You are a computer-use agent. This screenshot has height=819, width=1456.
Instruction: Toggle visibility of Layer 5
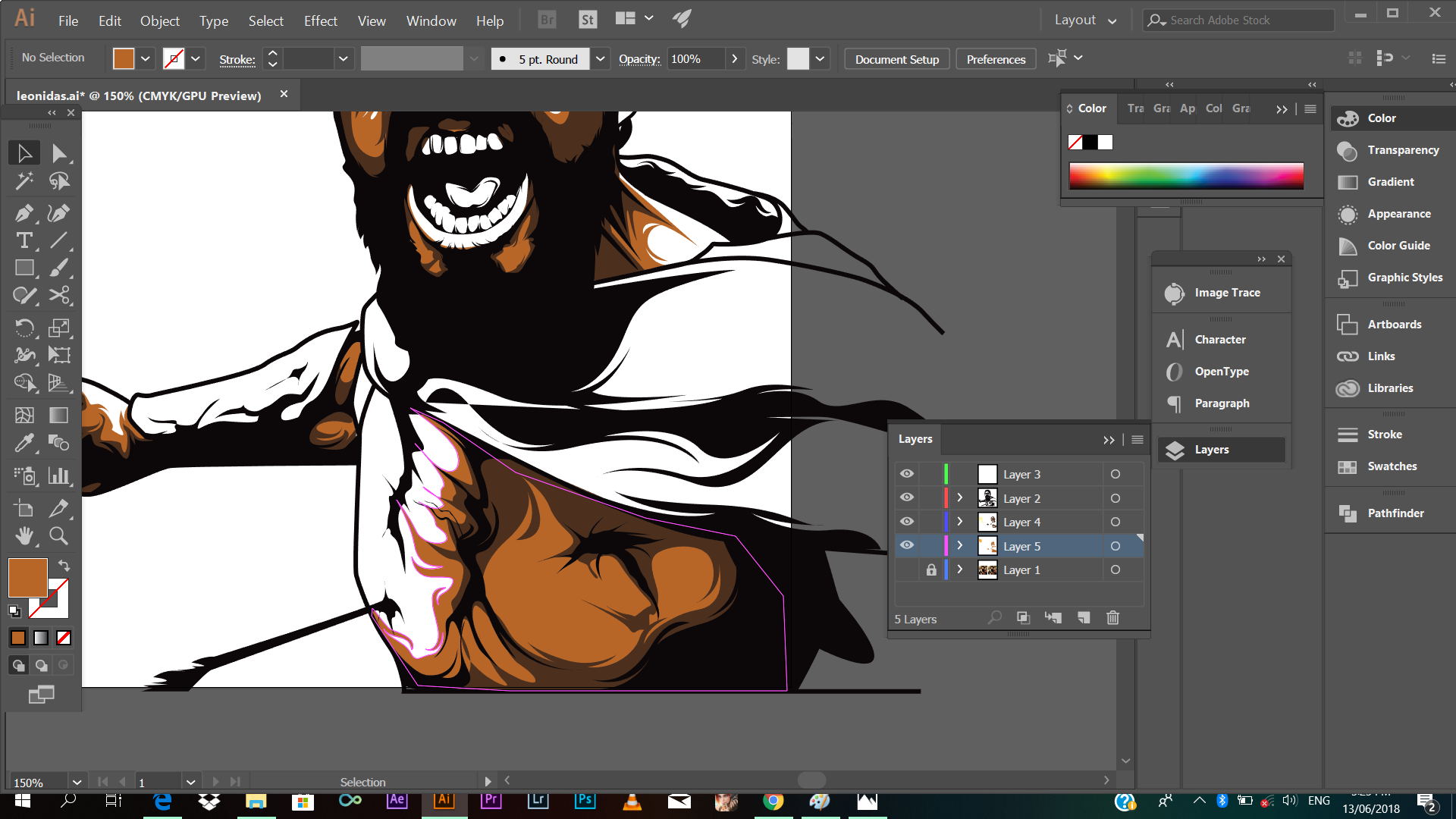click(x=906, y=546)
